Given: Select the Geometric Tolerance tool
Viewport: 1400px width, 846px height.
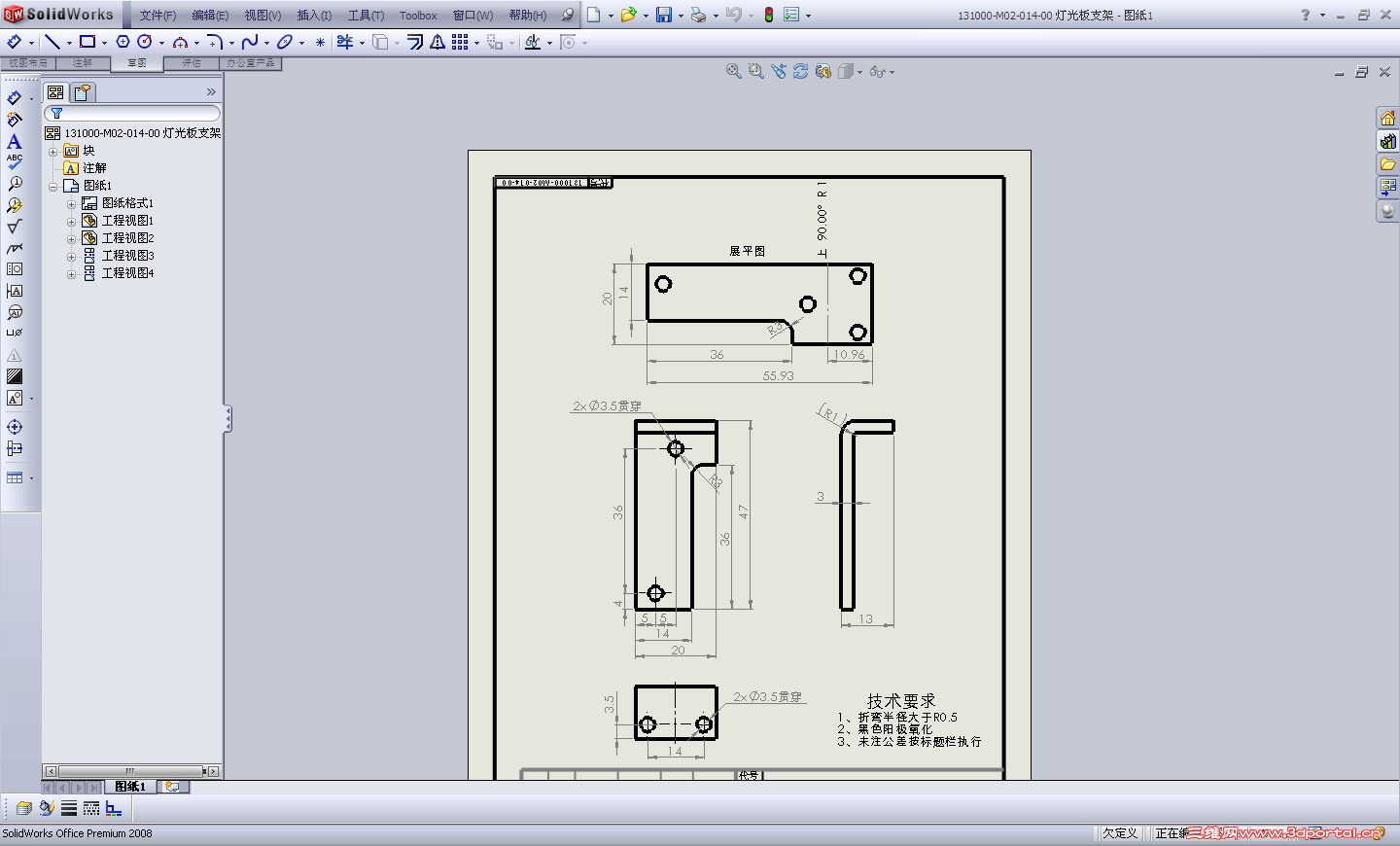Looking at the screenshot, I should 15,269.
